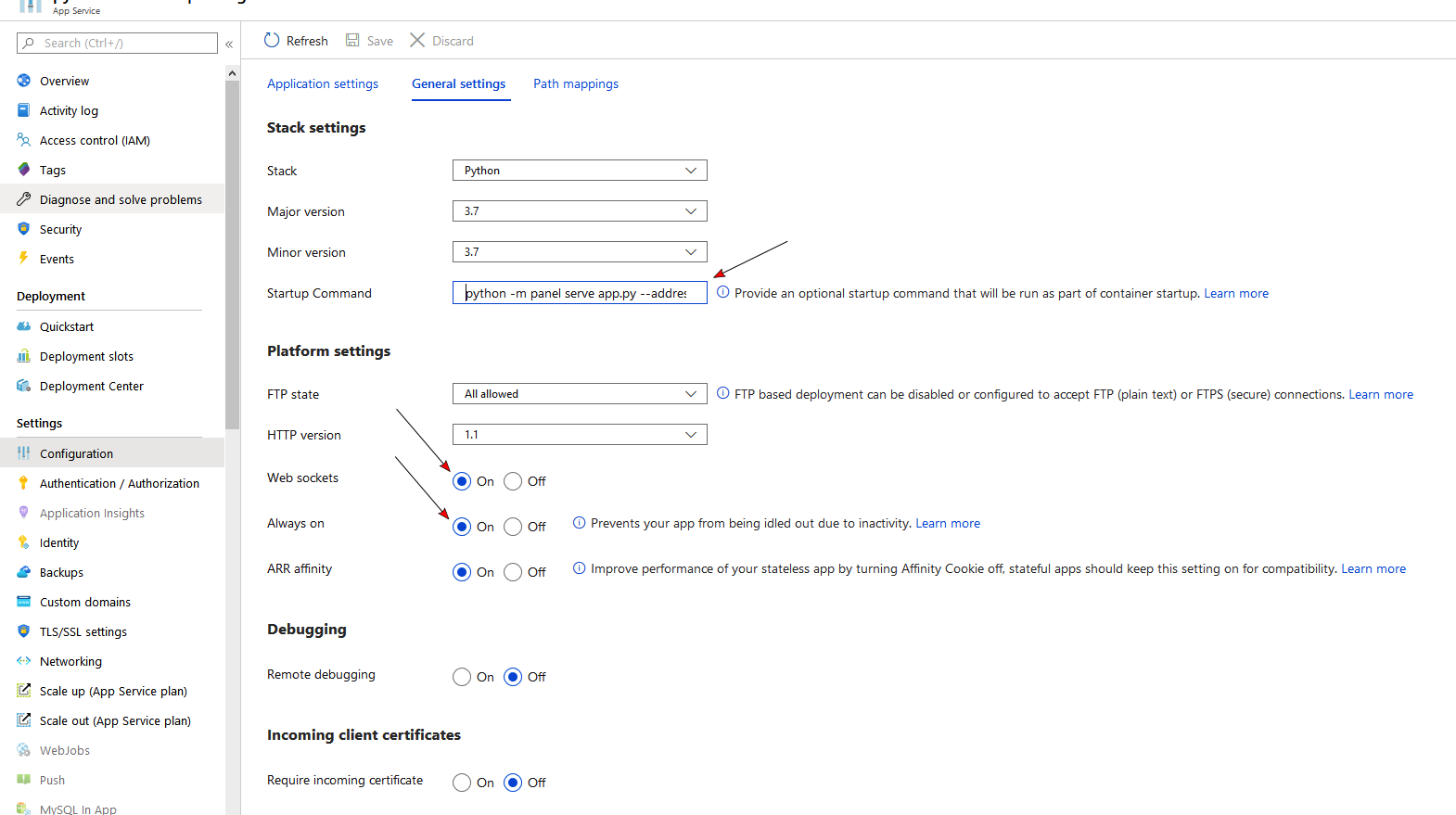The width and height of the screenshot is (1456, 815).
Task: Set Always on to Off
Action: [x=513, y=527]
